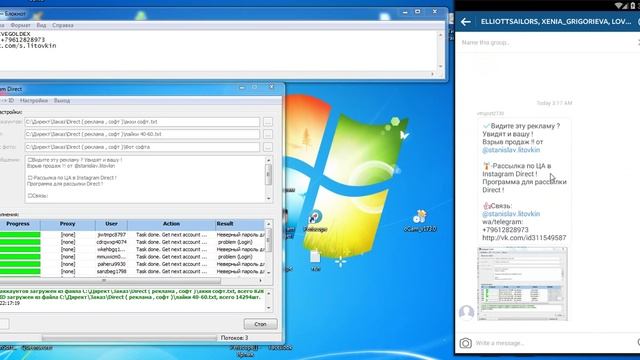Image resolution: width=640 pixels, height=360 pixels.
Task: Click the accounts path field with джон софт.txt
Action: (x=142, y=122)
